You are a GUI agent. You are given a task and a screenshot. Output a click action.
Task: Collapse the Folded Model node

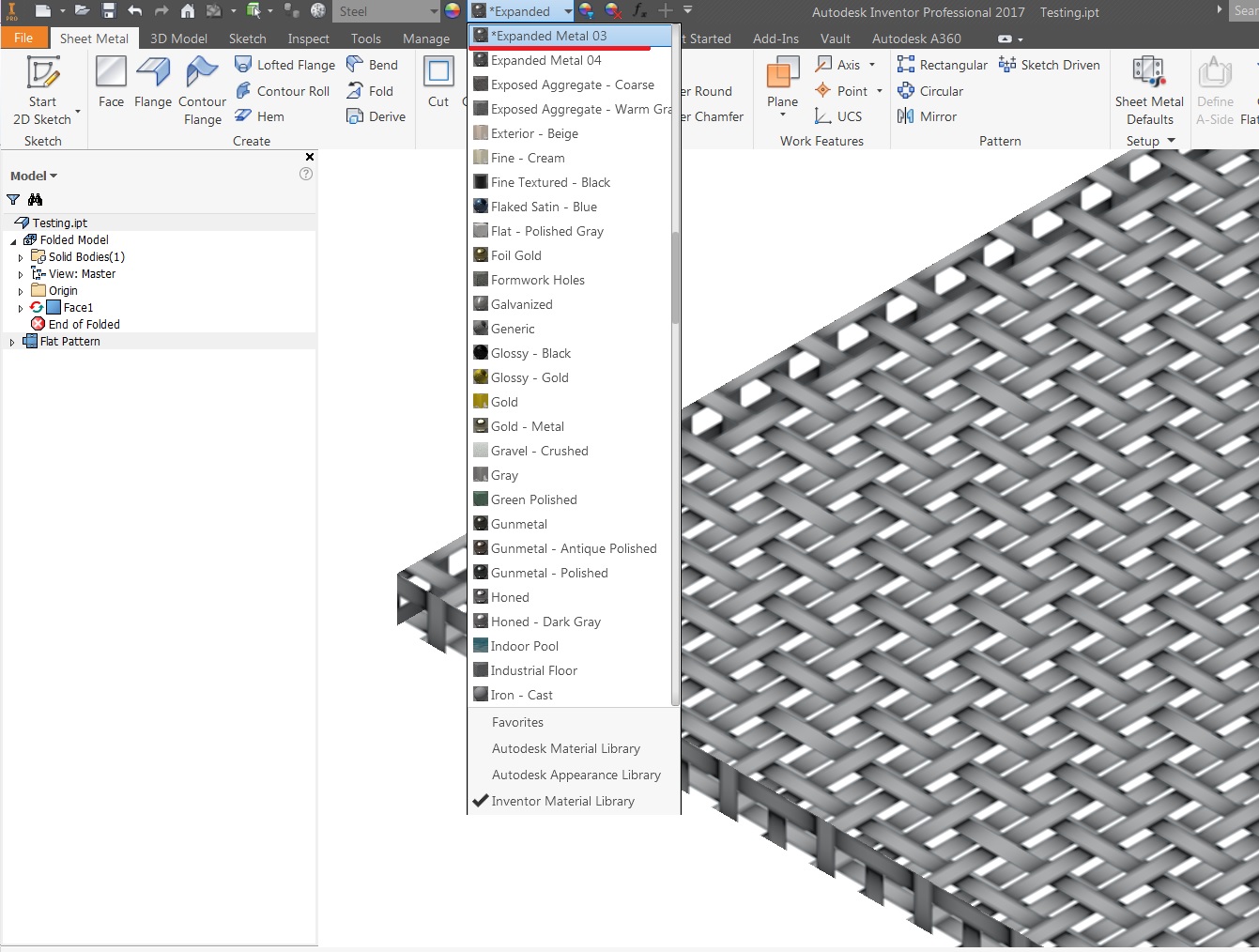coord(12,239)
